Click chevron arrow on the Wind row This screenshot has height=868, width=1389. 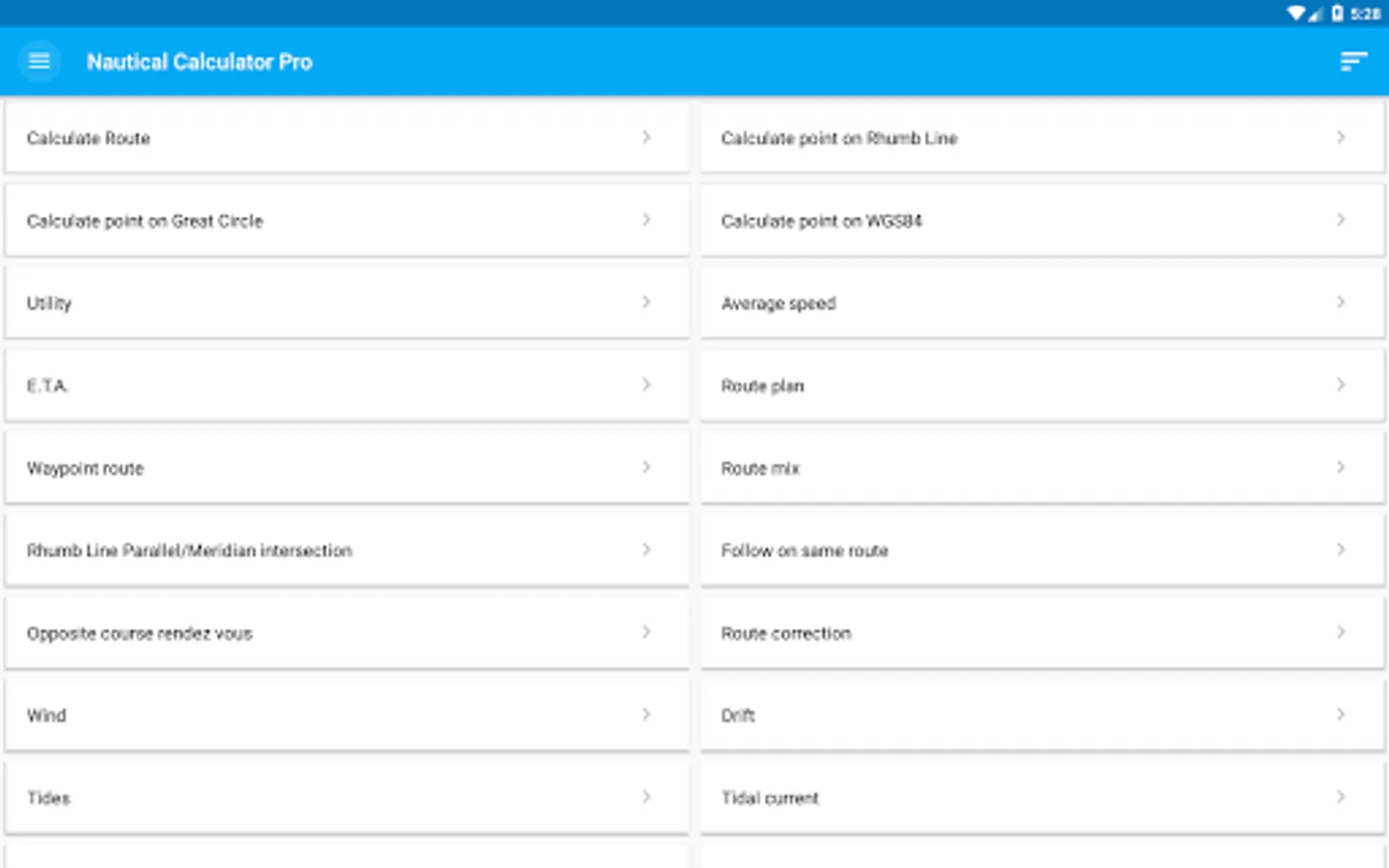[x=646, y=715]
